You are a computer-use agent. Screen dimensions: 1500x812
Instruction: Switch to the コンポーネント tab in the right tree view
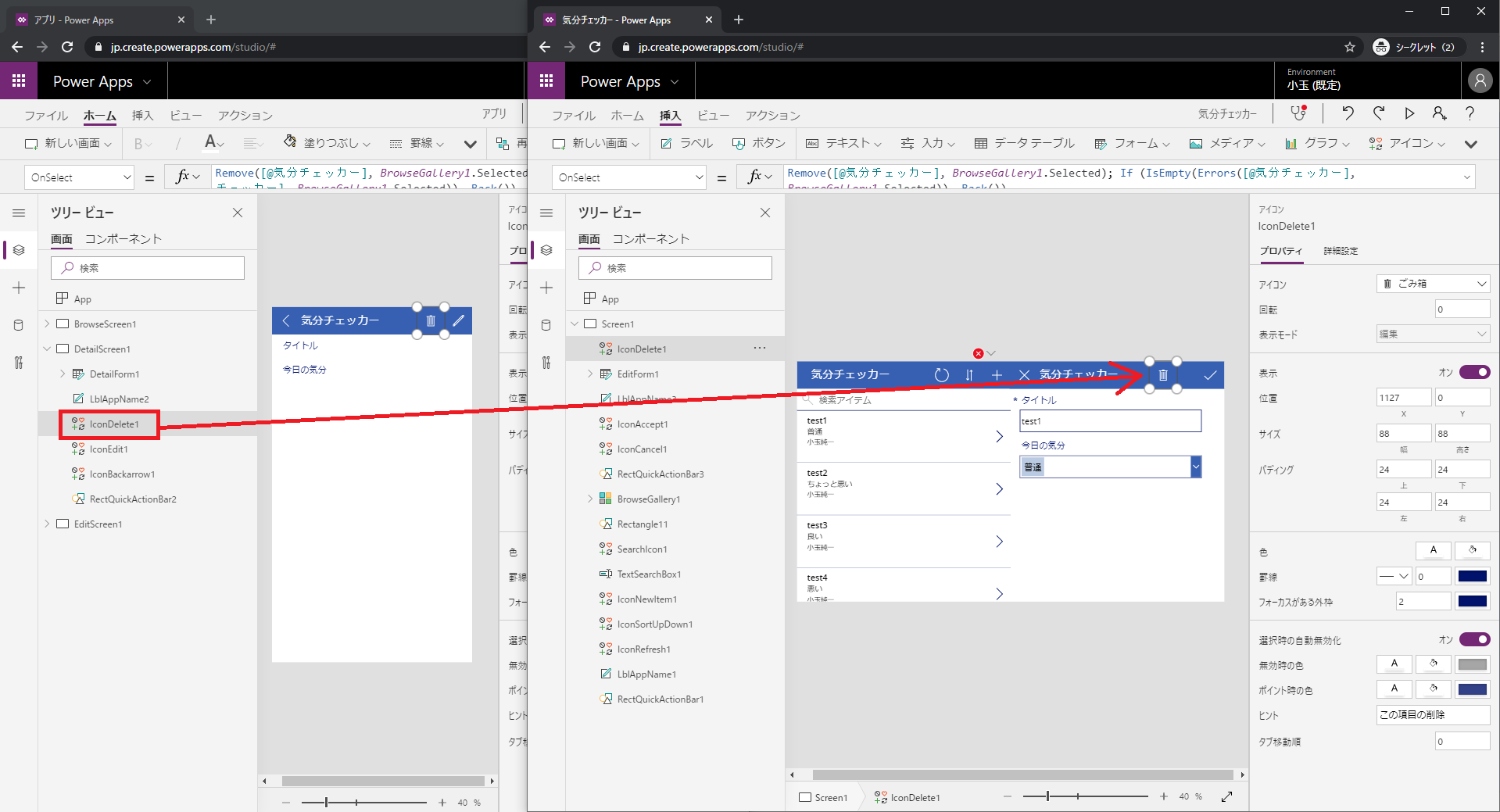(651, 239)
